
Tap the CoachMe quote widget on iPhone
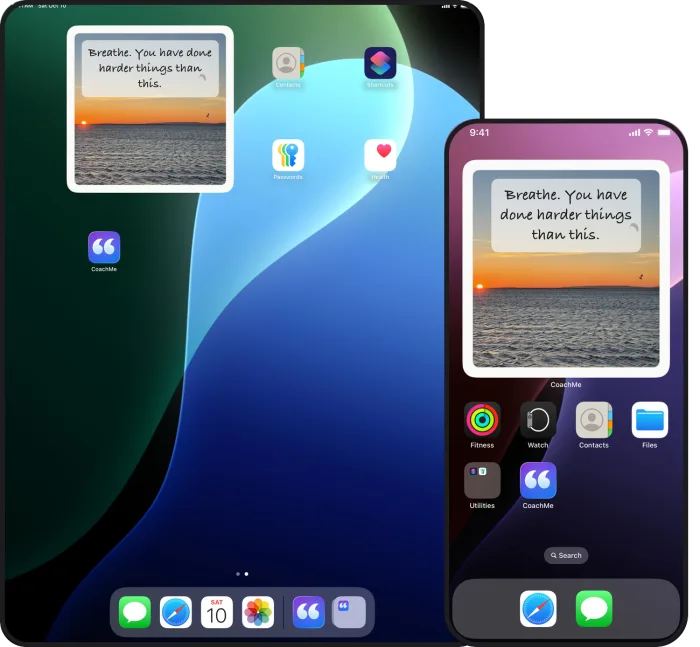566,268
